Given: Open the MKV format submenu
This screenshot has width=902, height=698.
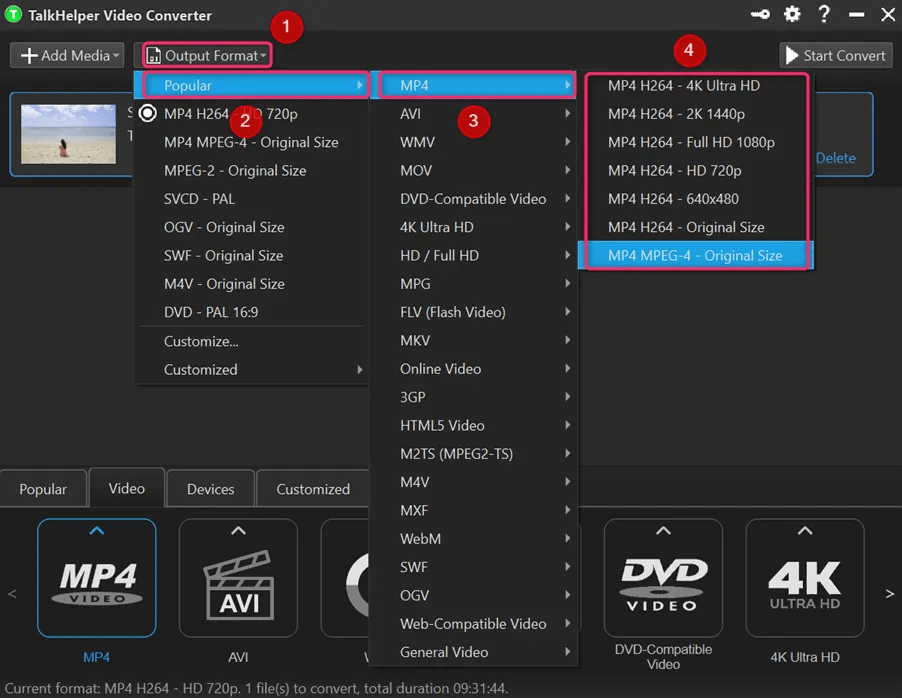Looking at the screenshot, I should point(474,340).
